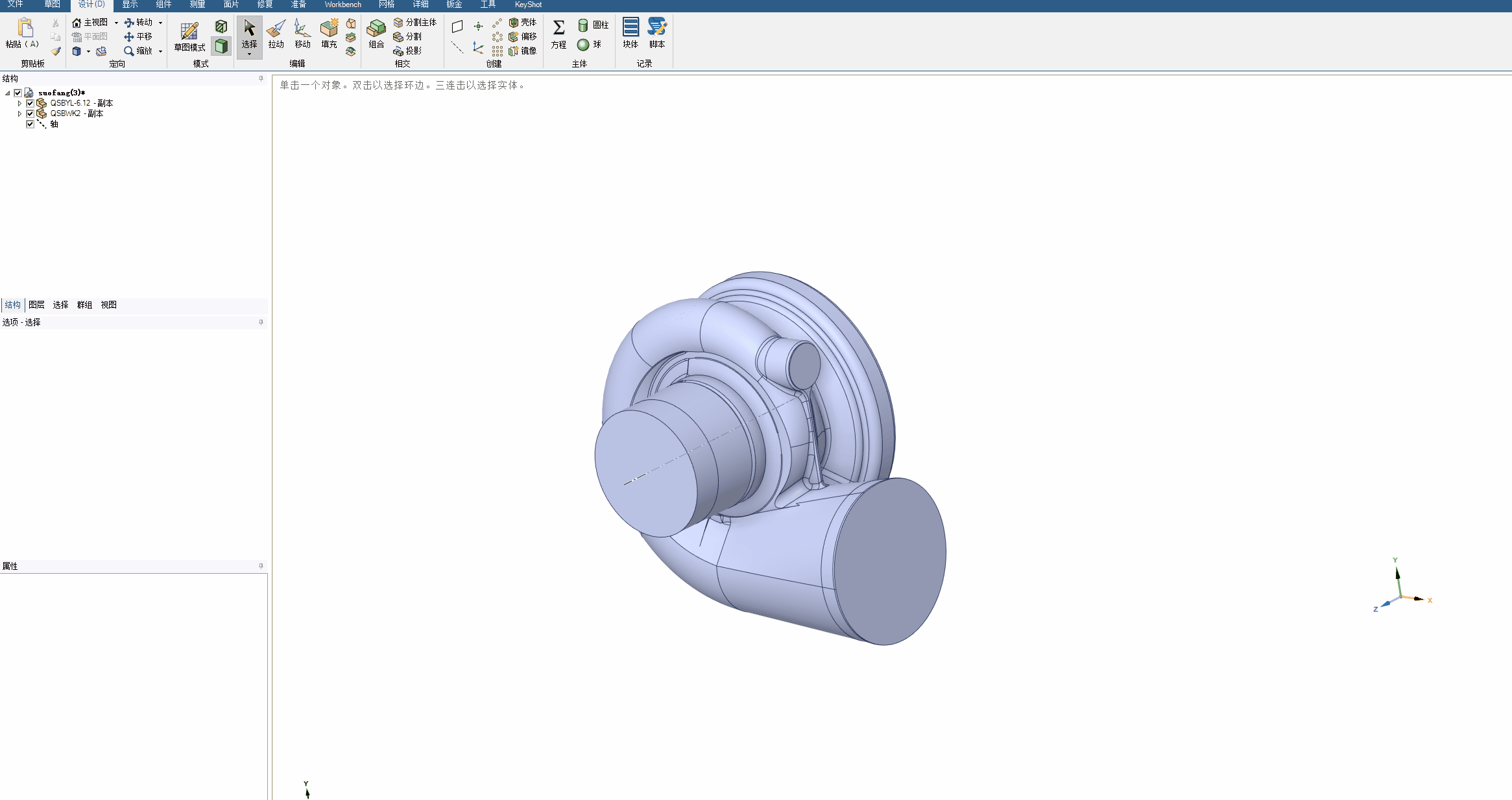Switch to Section mode striped cube icon
The height and width of the screenshot is (800, 1512).
coord(221,27)
